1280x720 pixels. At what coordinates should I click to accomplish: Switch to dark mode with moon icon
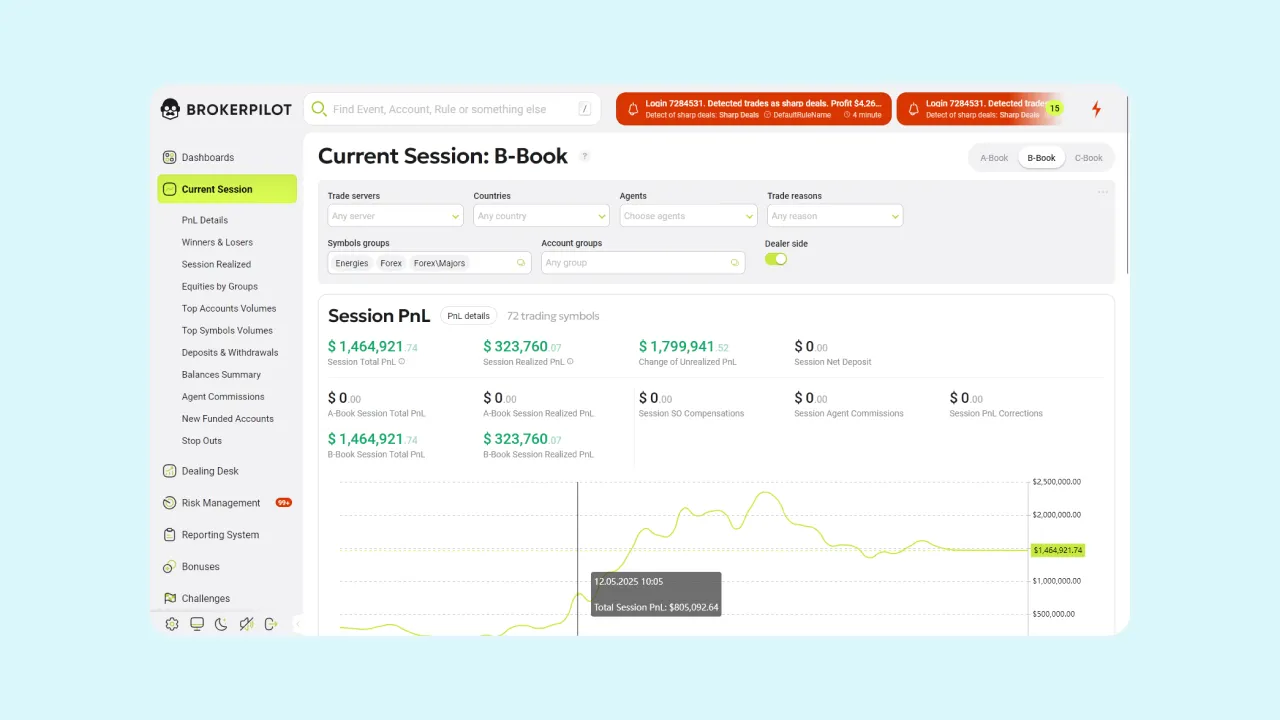click(x=221, y=624)
